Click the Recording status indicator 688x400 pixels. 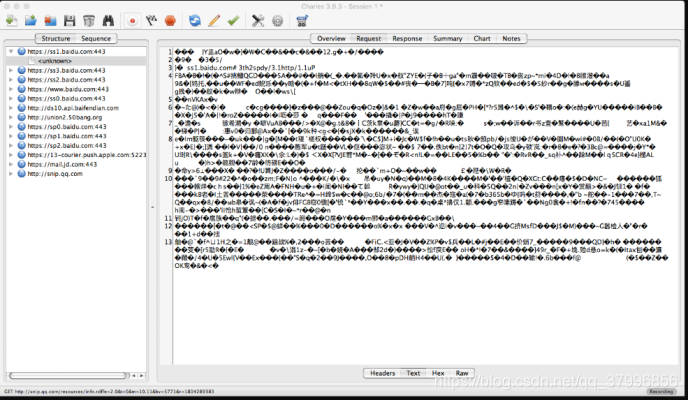(661, 392)
